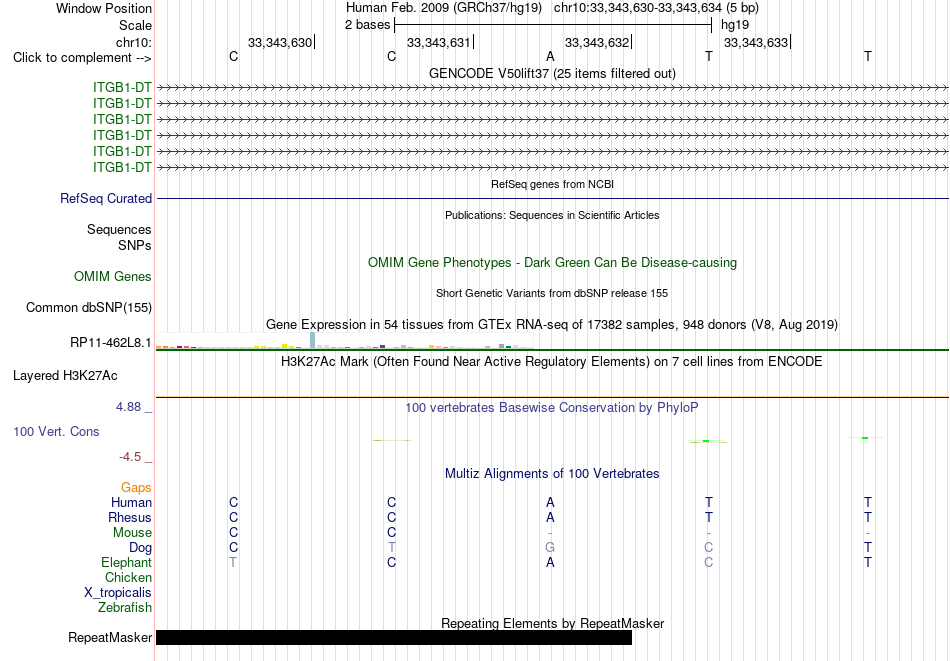Click the black RepeatMasker repeat element bar
This screenshot has width=950, height=661.
pos(394,637)
